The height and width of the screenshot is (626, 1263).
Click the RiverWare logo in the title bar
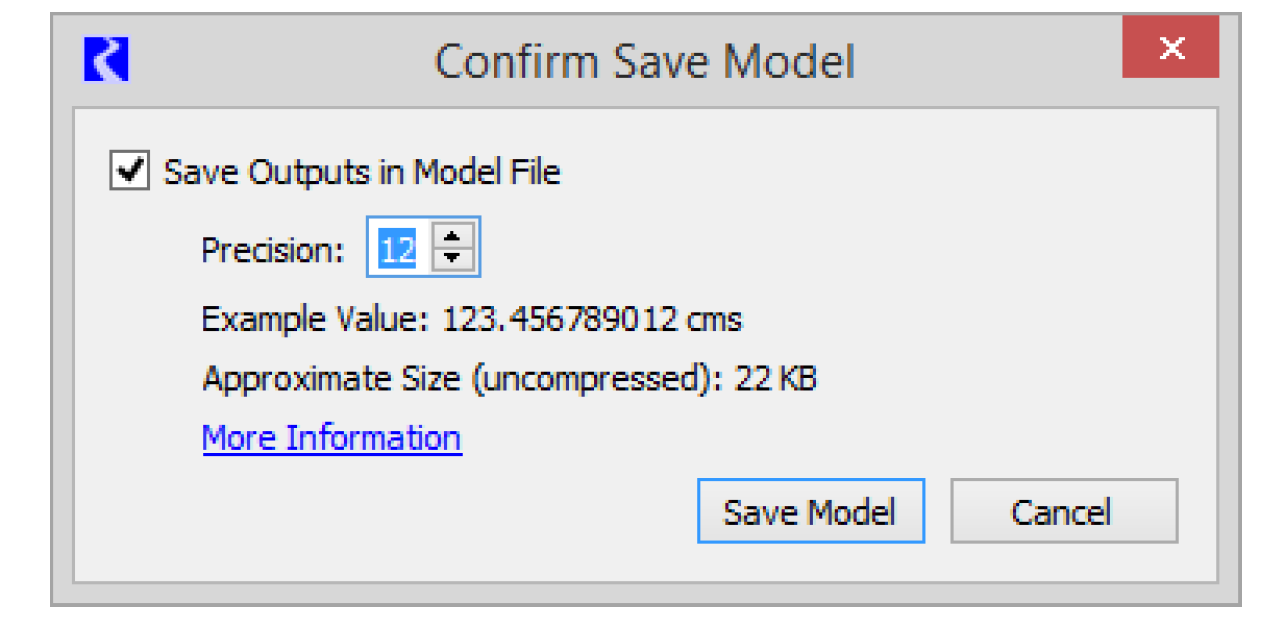coord(106,59)
